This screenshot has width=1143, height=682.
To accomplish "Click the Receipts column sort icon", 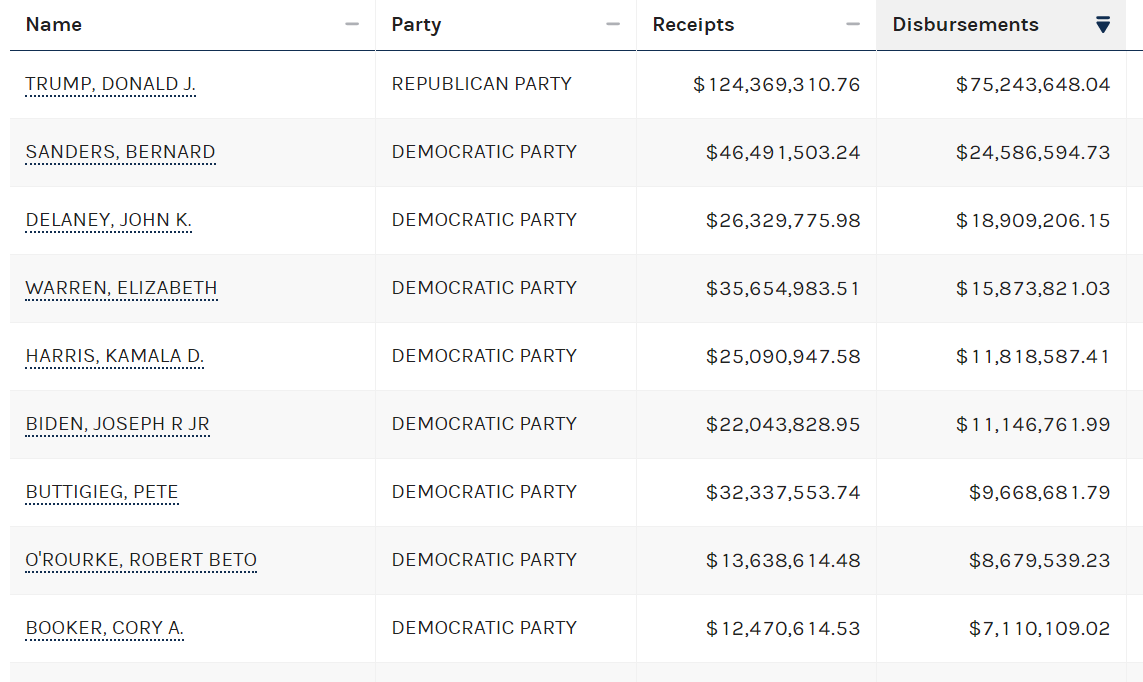I will 853,25.
